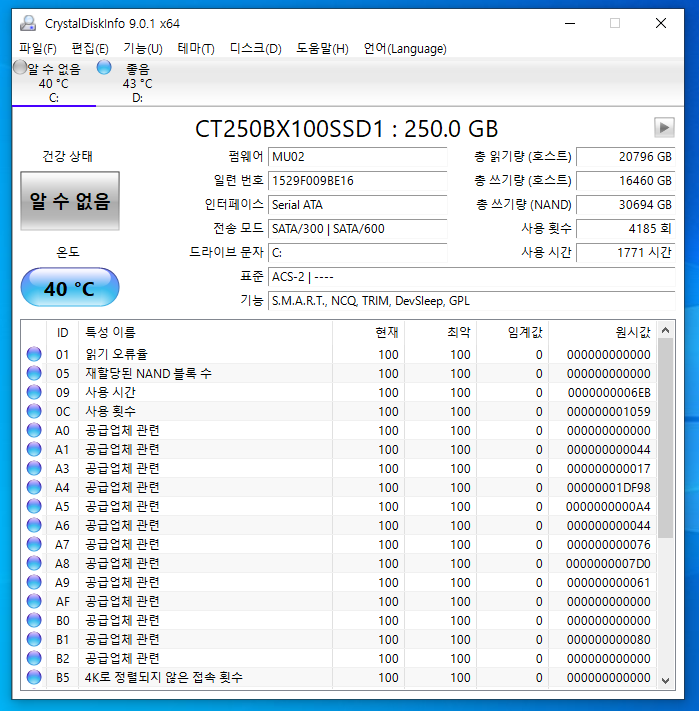Open the 편집(E) menu
Viewport: 699px width, 711px height.
[x=90, y=49]
